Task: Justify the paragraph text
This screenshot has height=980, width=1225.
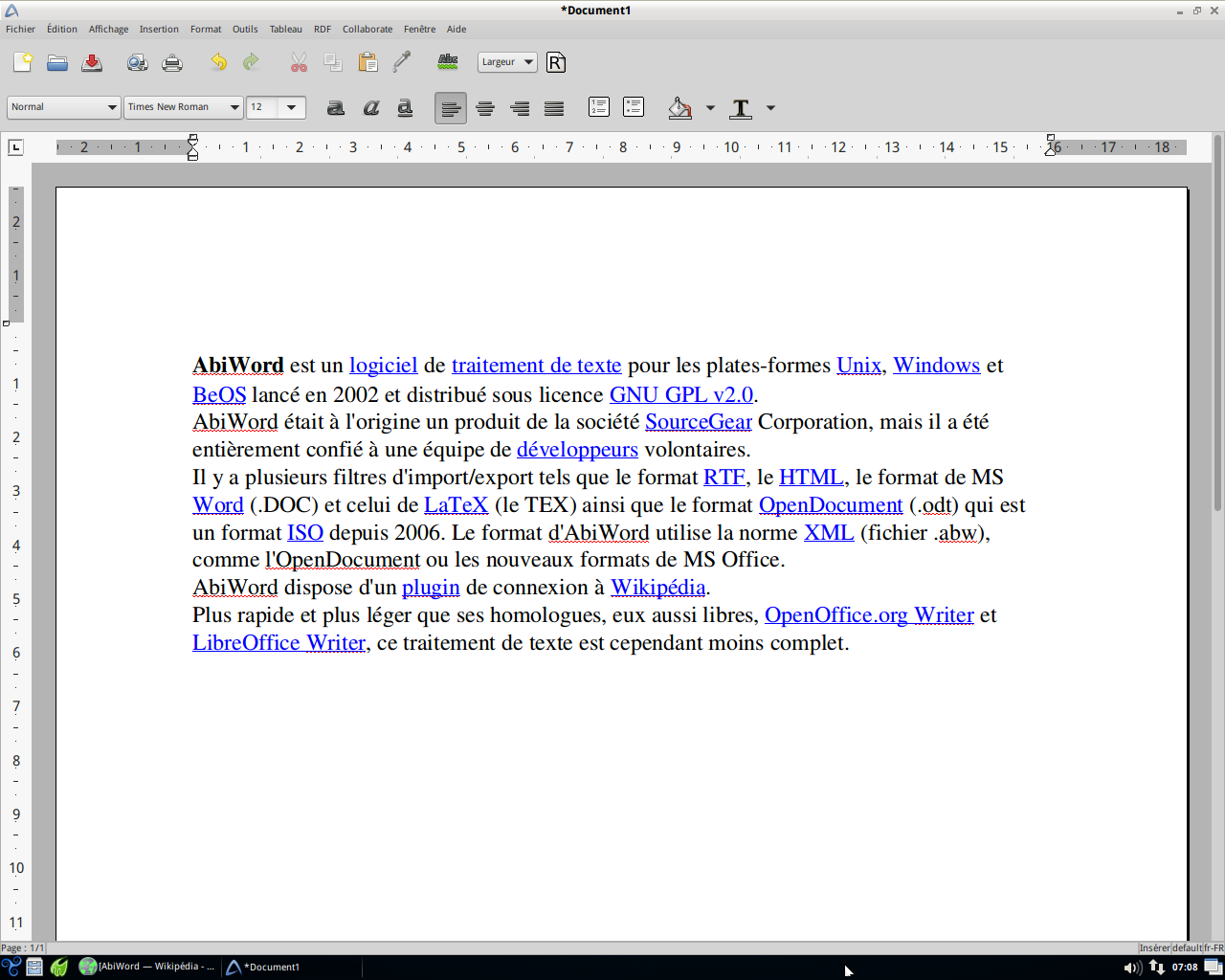Action: 554,108
